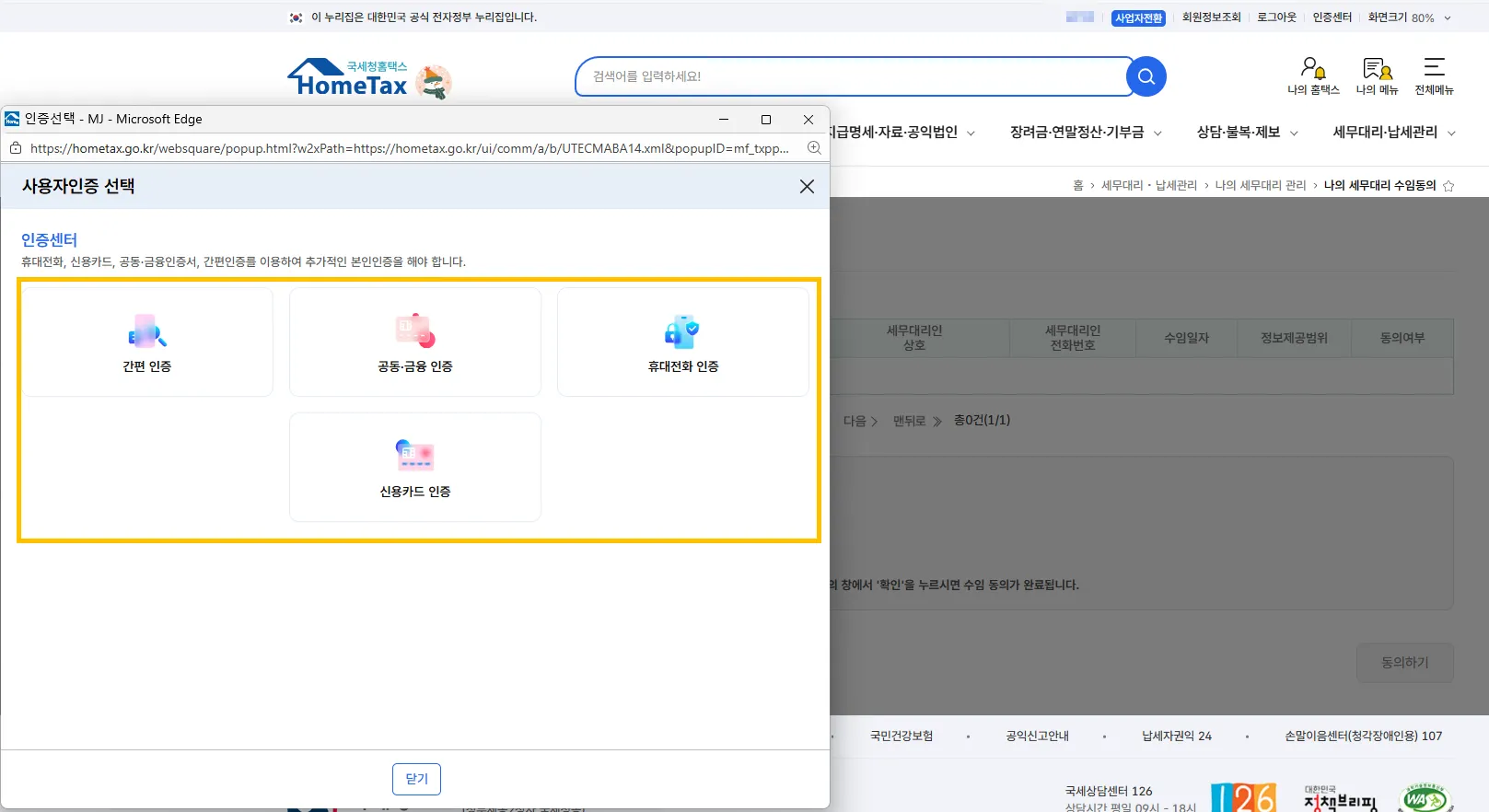Click the 세무대리 · 납세관리 breadcrumb
The width and height of the screenshot is (1489, 812).
tap(1149, 185)
